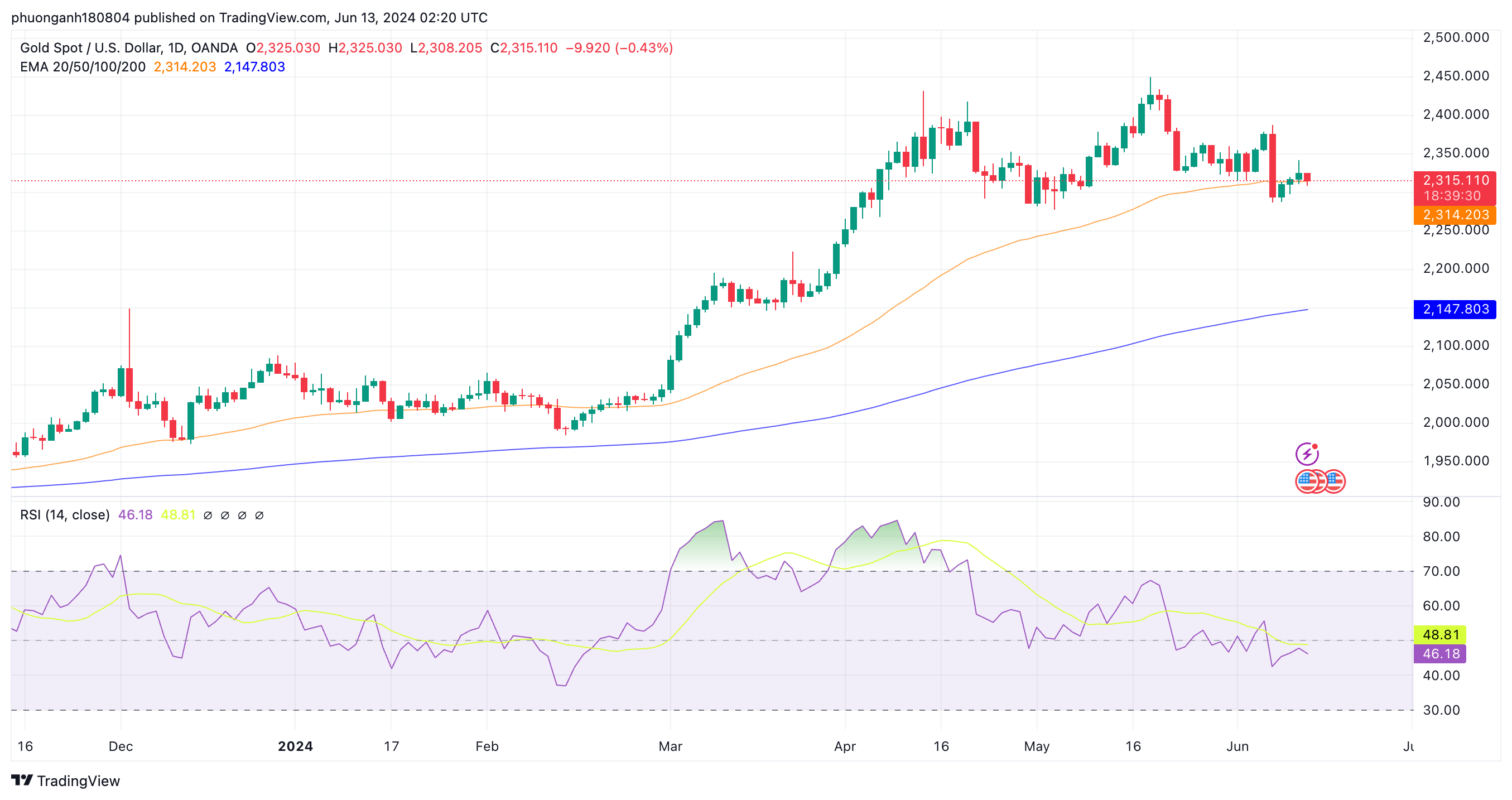
Task: Click the May label on time axis
Action: click(1037, 746)
